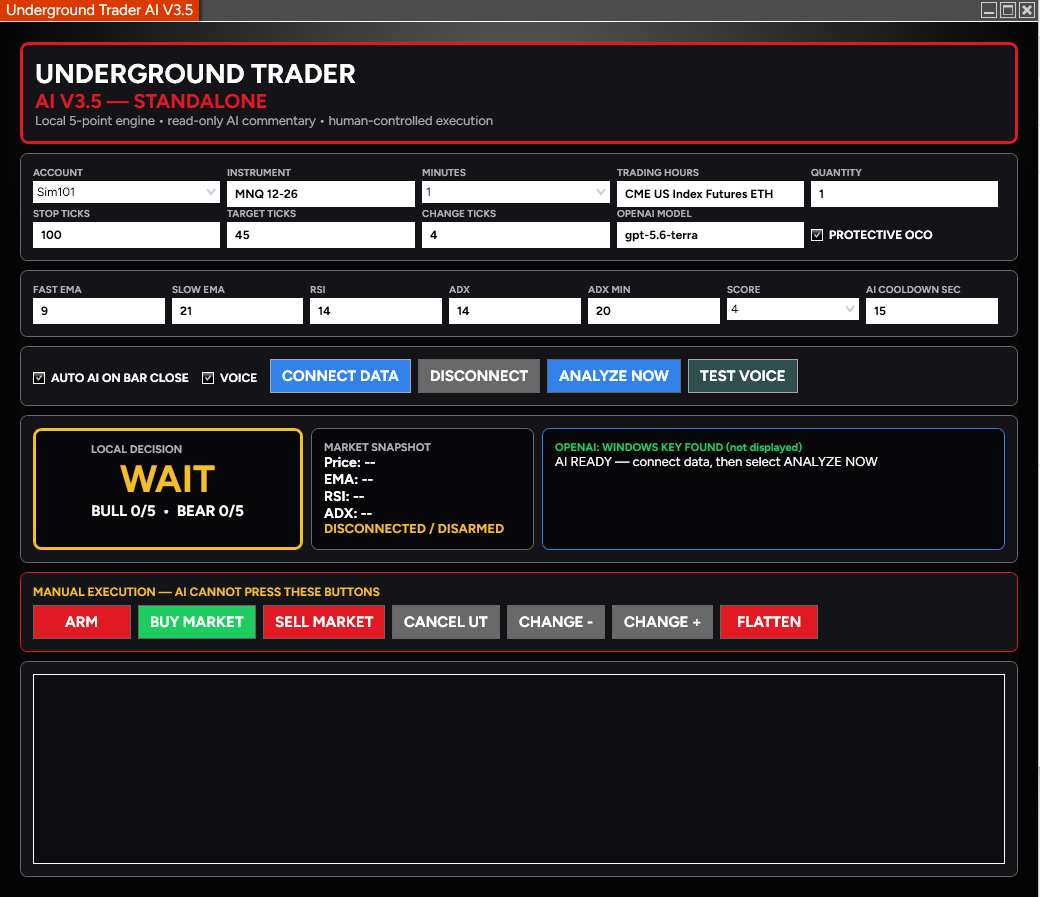
Task: Click the RSI: -- snapshot line
Action: point(344,496)
